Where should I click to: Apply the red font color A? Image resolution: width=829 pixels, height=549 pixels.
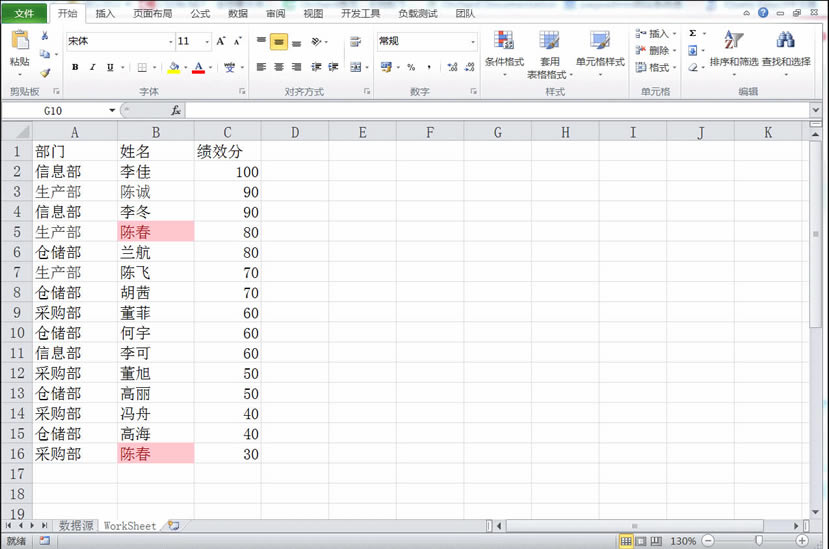click(198, 67)
